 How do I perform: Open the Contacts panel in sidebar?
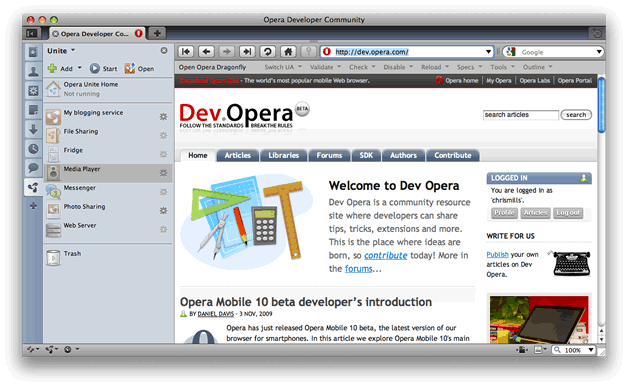coord(33,71)
